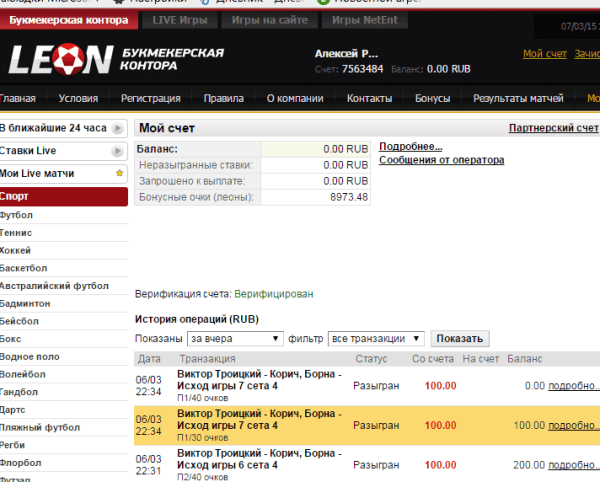Open Партнерский счет link
The width and height of the screenshot is (600, 482).
pyautogui.click(x=553, y=128)
